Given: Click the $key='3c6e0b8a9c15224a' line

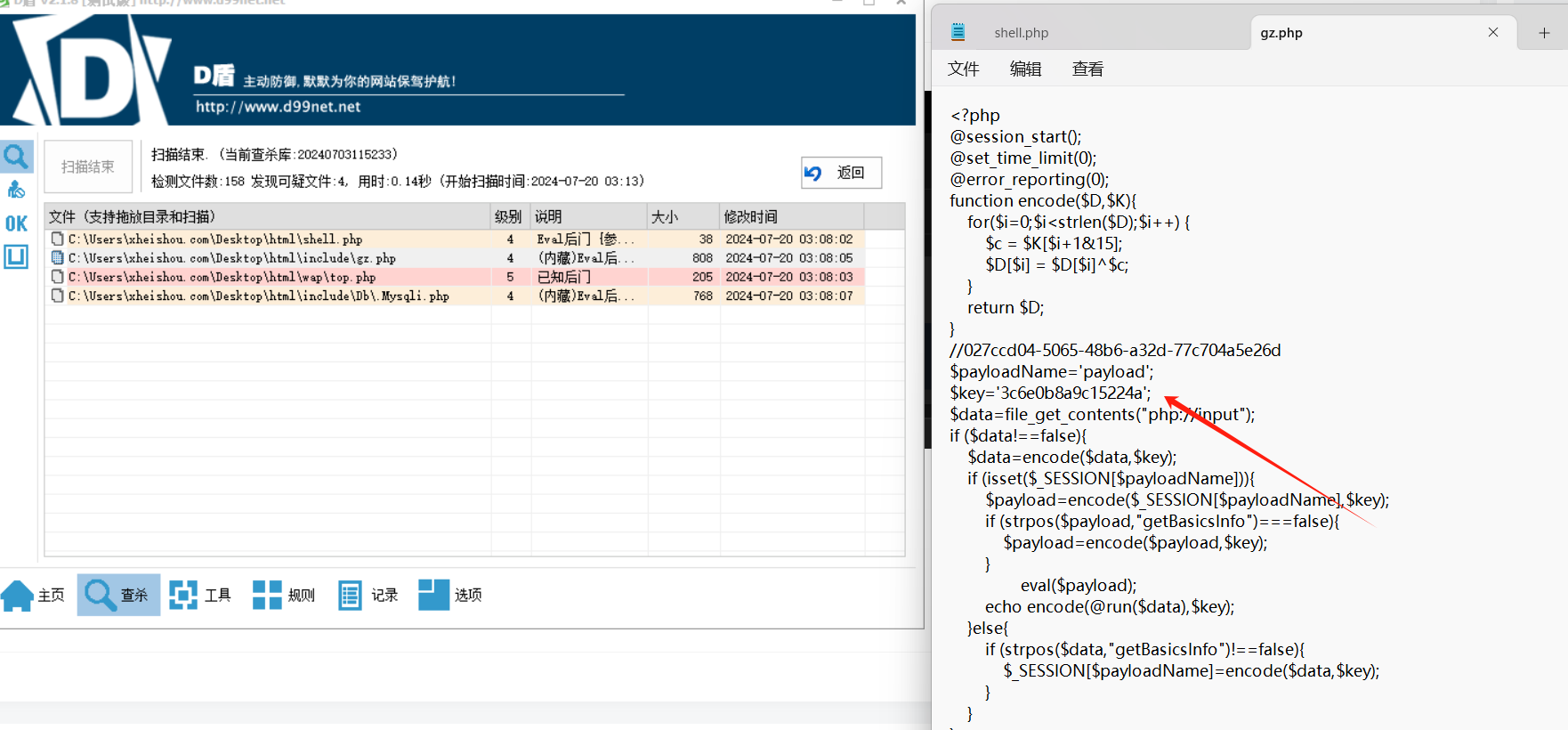Looking at the screenshot, I should coord(1050,393).
